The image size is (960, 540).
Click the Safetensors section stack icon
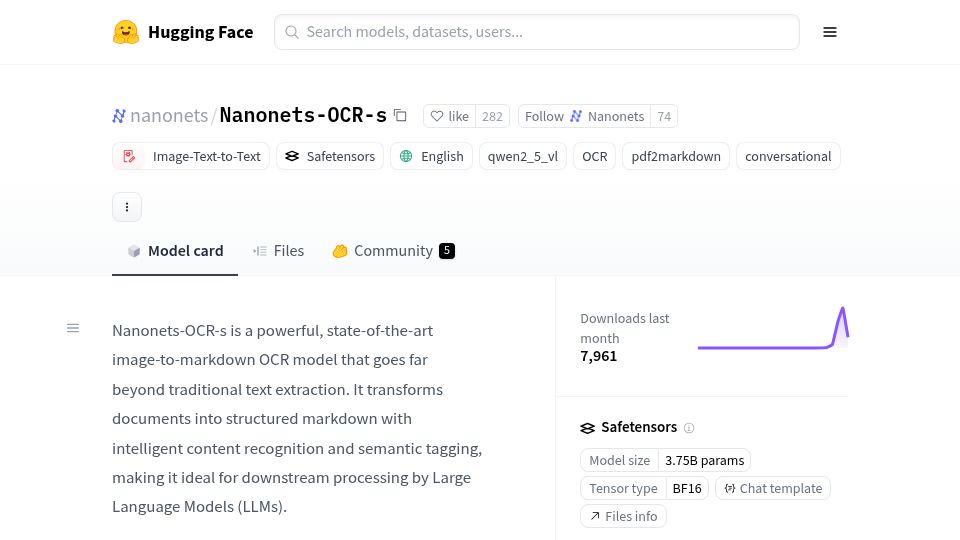[587, 428]
